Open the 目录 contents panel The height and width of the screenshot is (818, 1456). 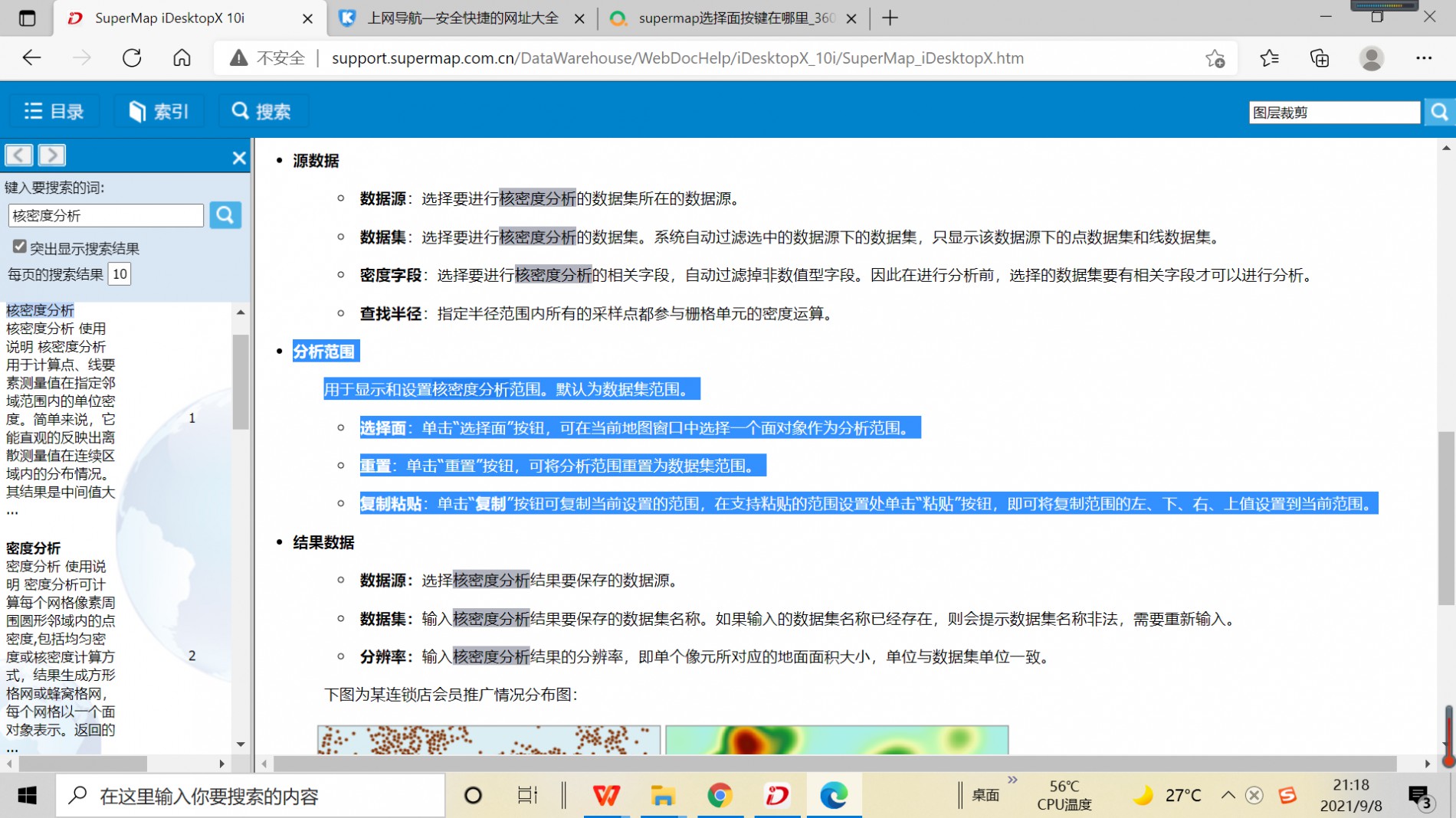pos(54,112)
